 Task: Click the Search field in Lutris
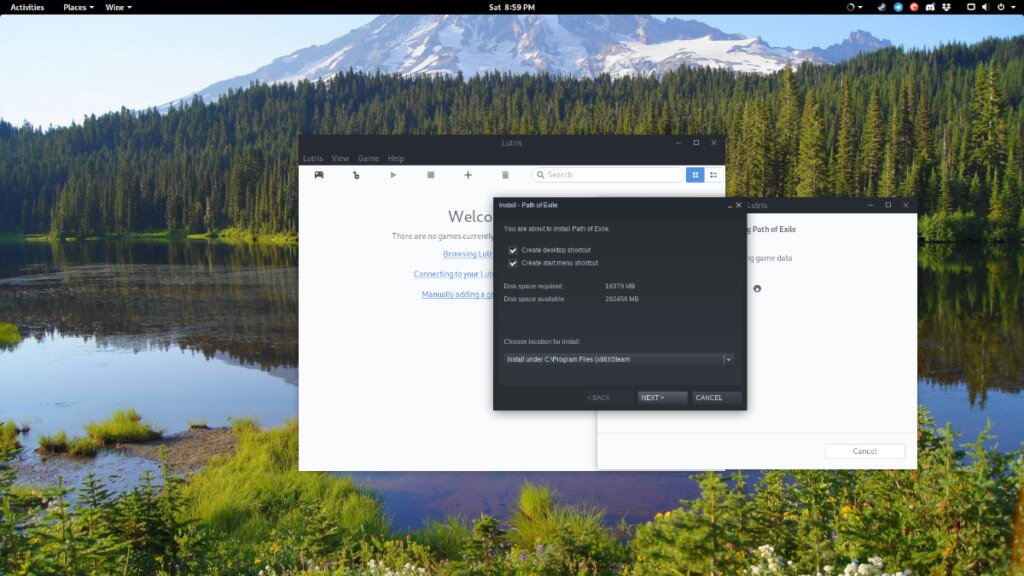610,175
